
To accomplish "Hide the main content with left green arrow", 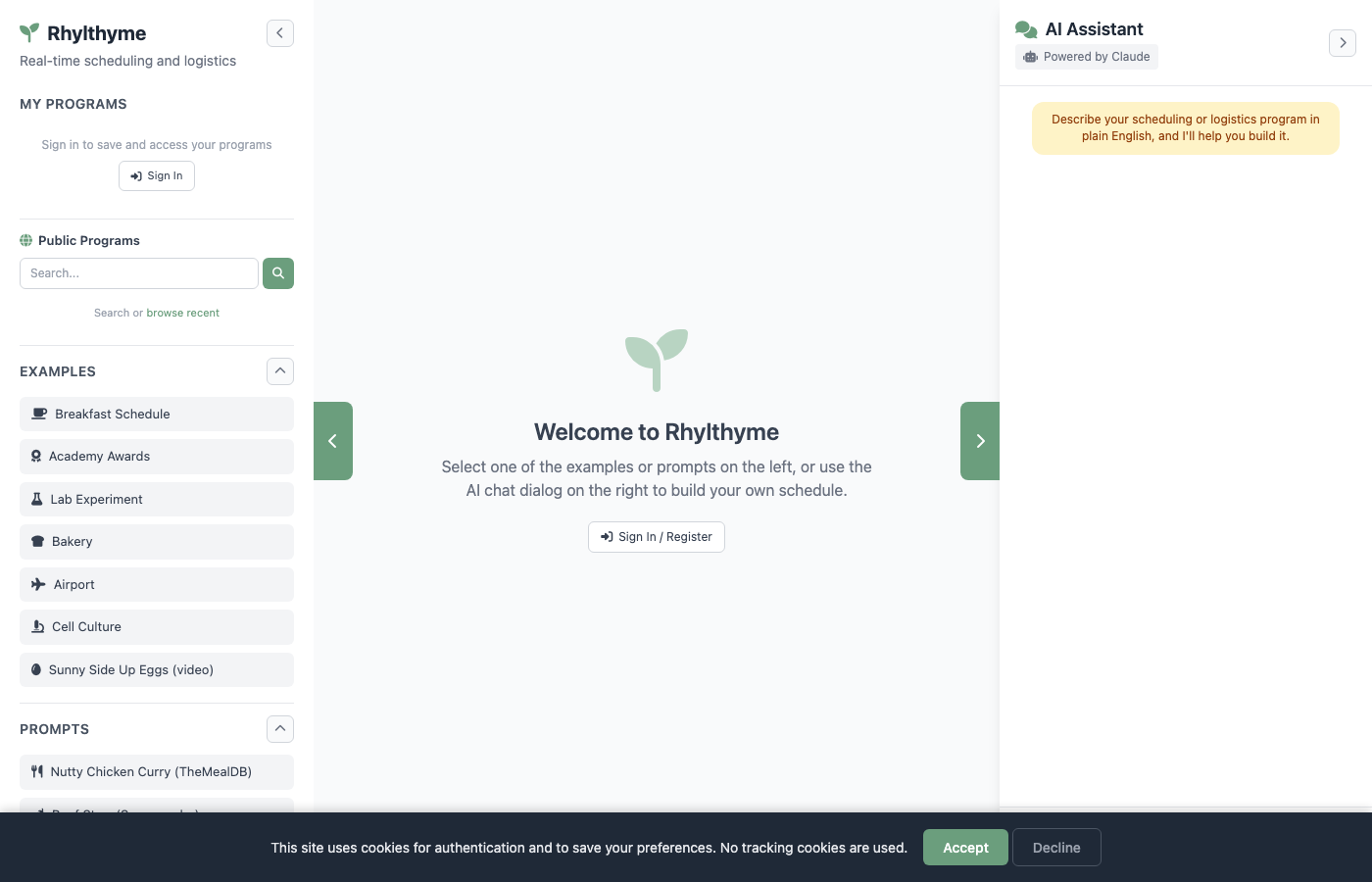I will (333, 441).
